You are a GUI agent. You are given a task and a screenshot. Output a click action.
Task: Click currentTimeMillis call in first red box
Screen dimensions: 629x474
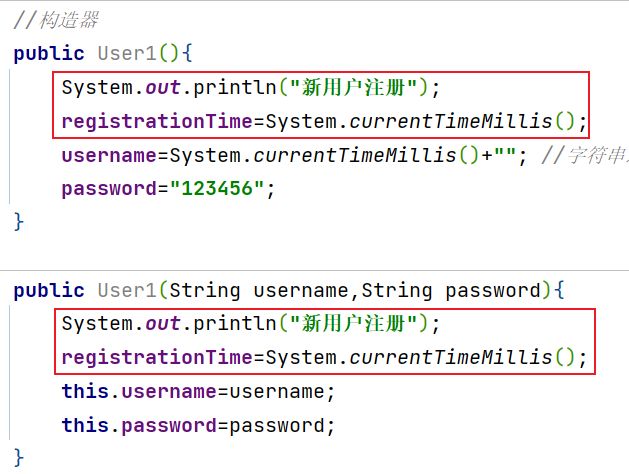tap(450, 121)
